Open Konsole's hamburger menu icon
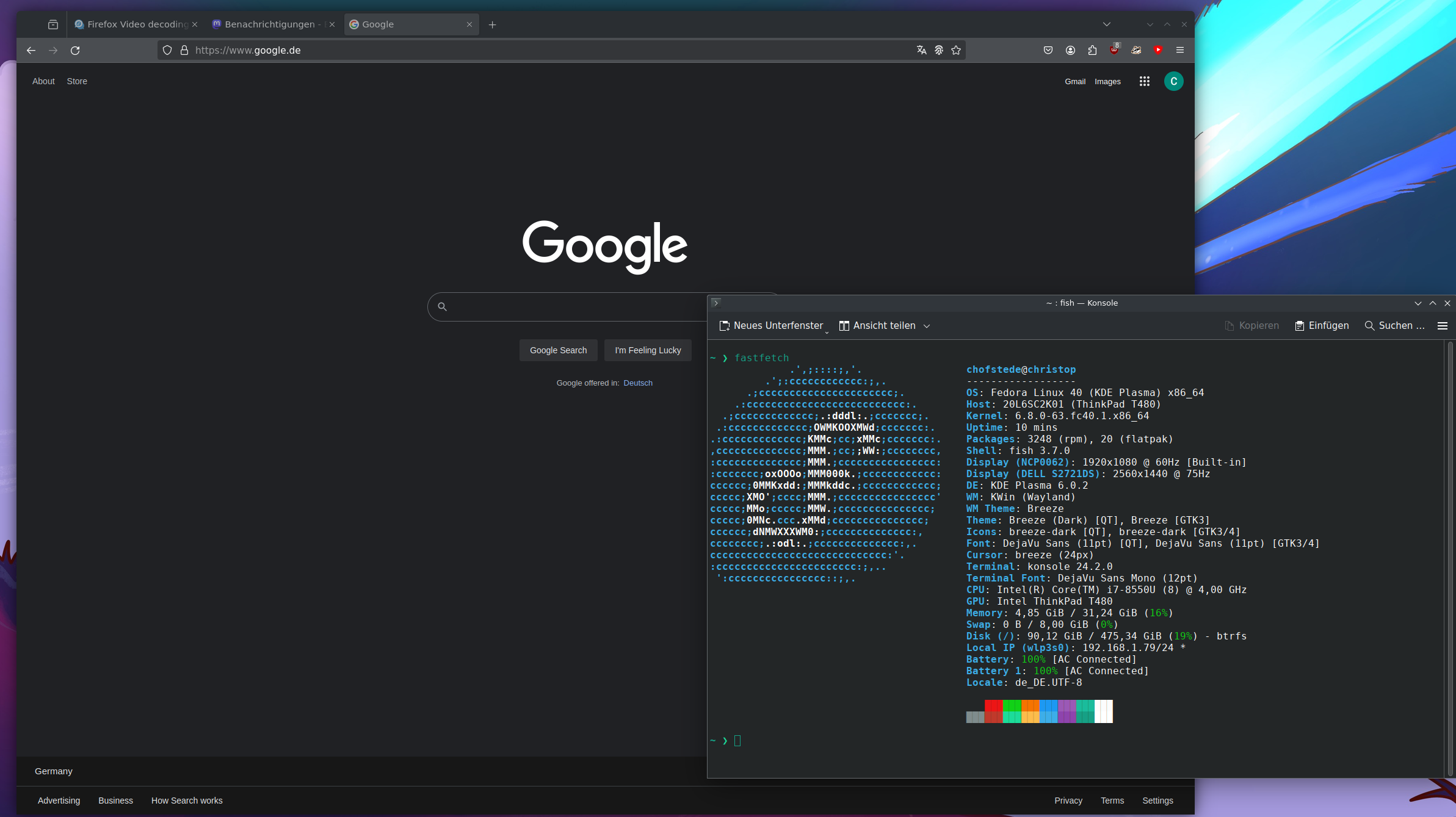1456x817 pixels. [x=1443, y=326]
